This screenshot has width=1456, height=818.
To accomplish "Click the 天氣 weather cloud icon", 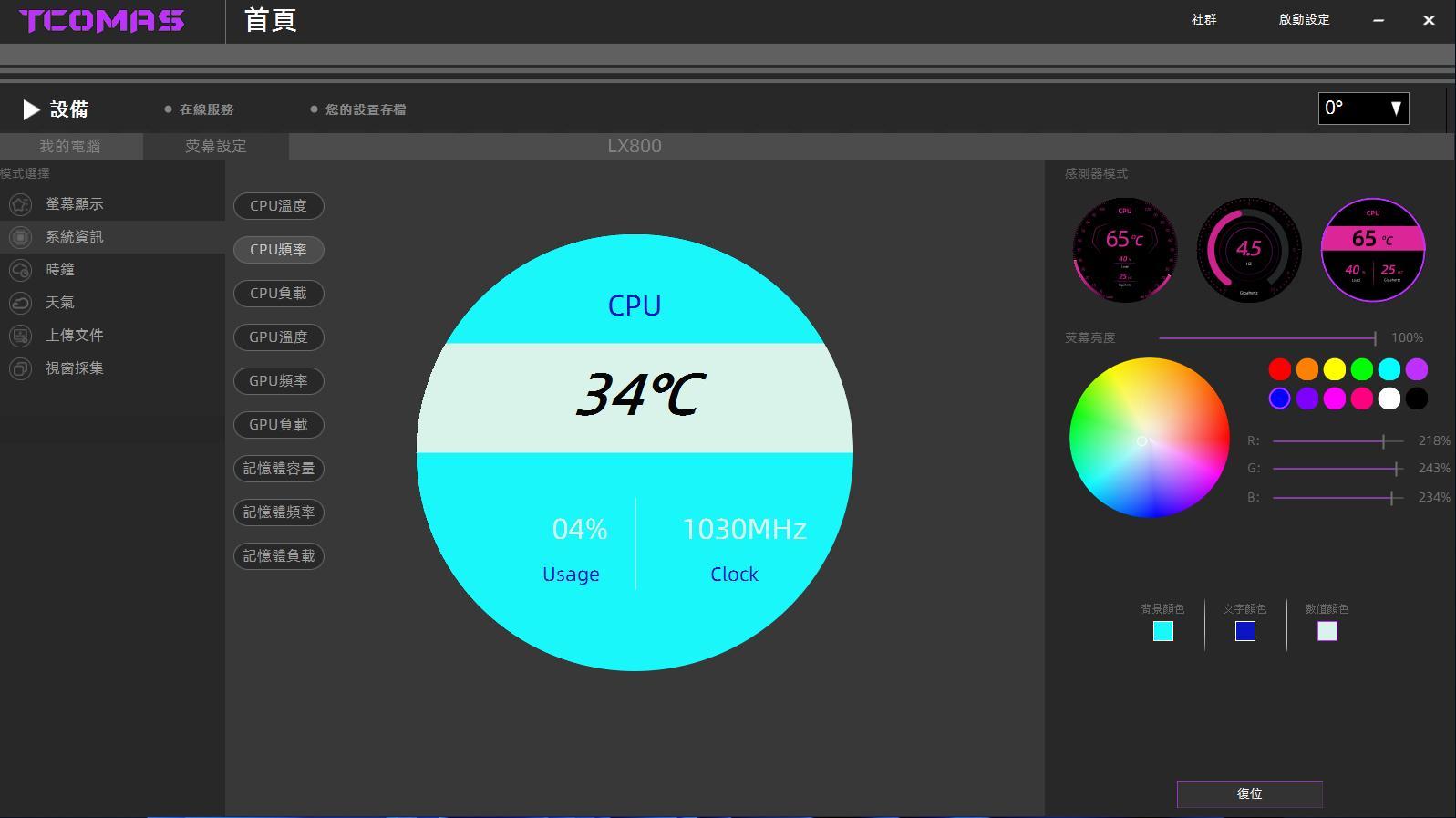I will (x=20, y=303).
